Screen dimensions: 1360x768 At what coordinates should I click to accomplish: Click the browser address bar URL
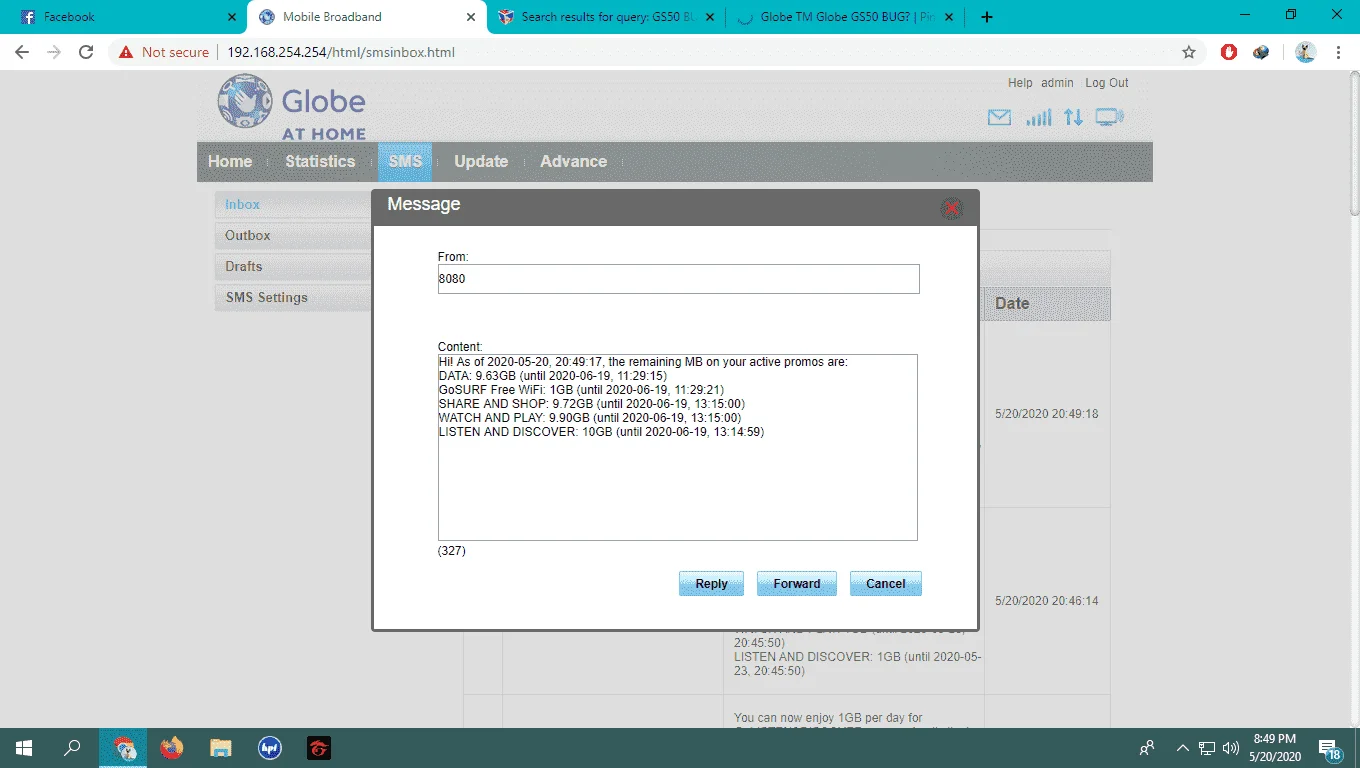coord(341,52)
